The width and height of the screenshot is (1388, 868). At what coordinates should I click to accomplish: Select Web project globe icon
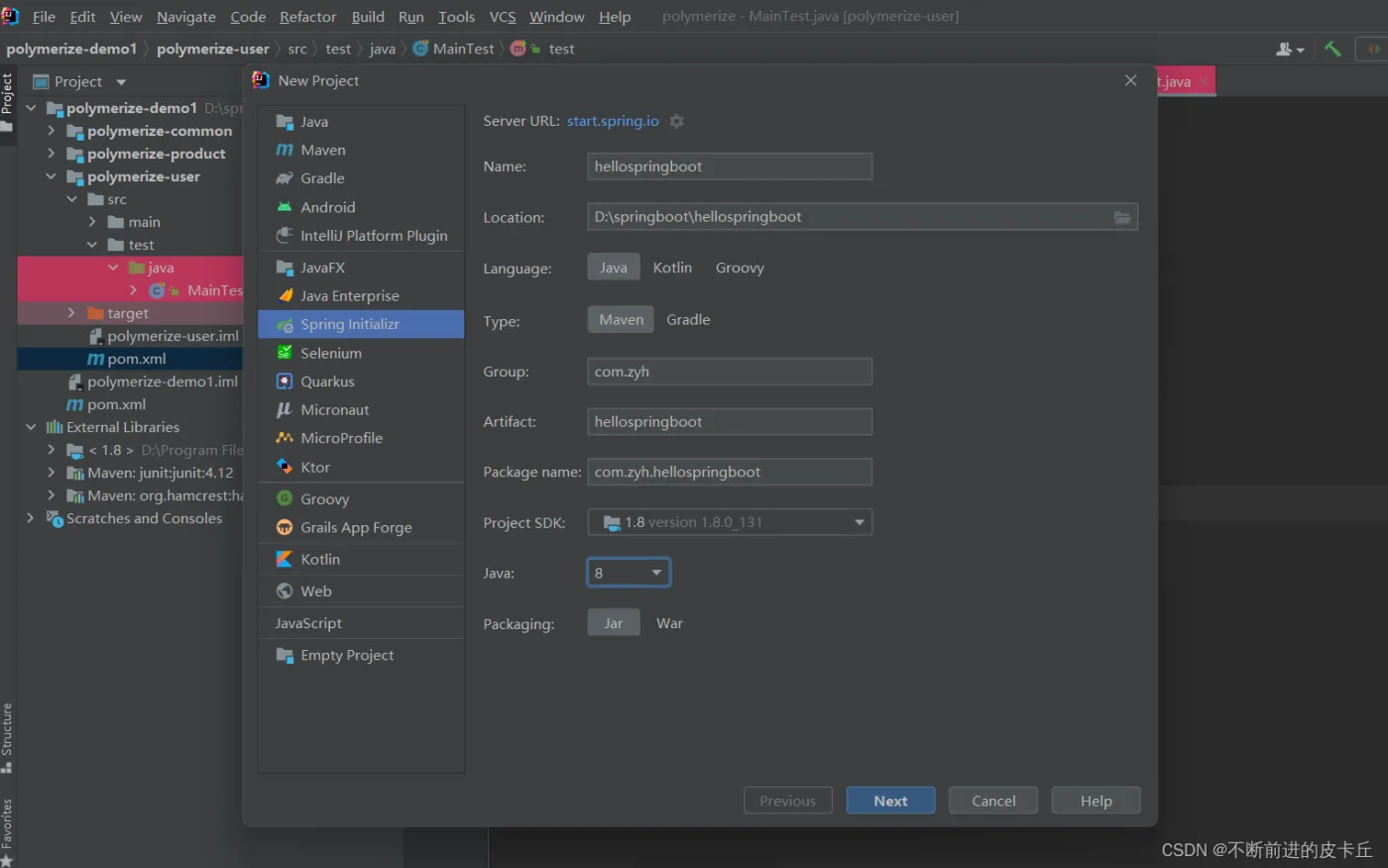(x=285, y=592)
